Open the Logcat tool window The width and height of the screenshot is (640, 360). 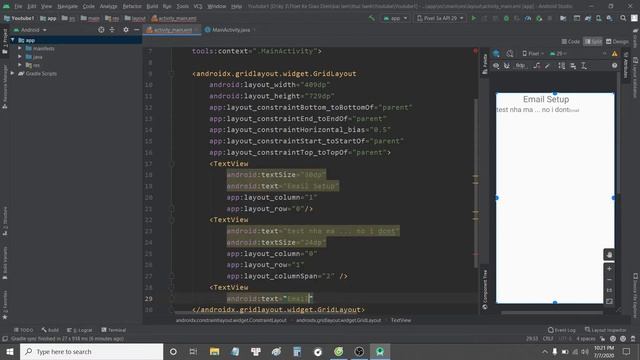tap(80, 330)
